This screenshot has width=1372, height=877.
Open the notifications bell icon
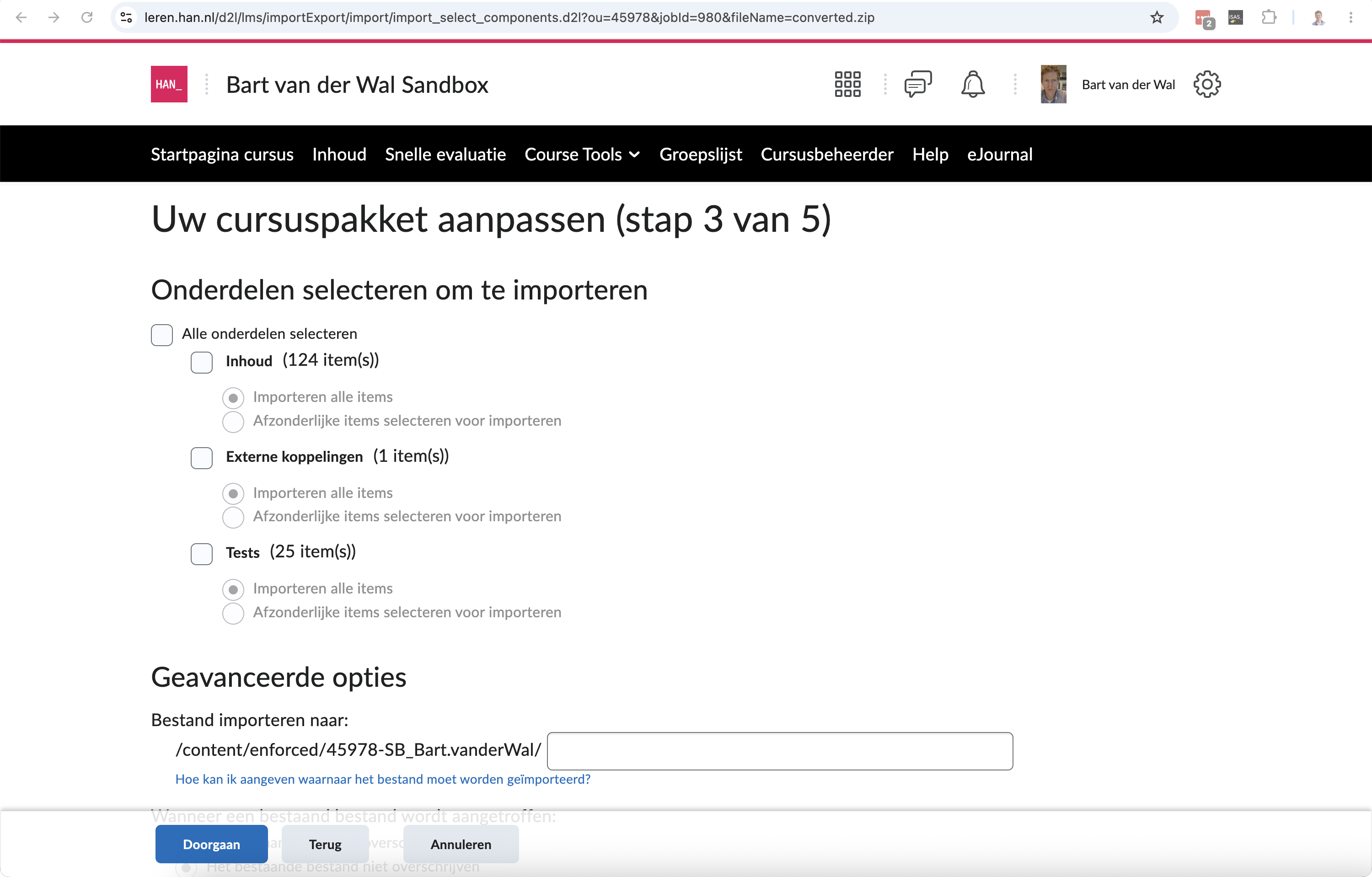coord(973,84)
